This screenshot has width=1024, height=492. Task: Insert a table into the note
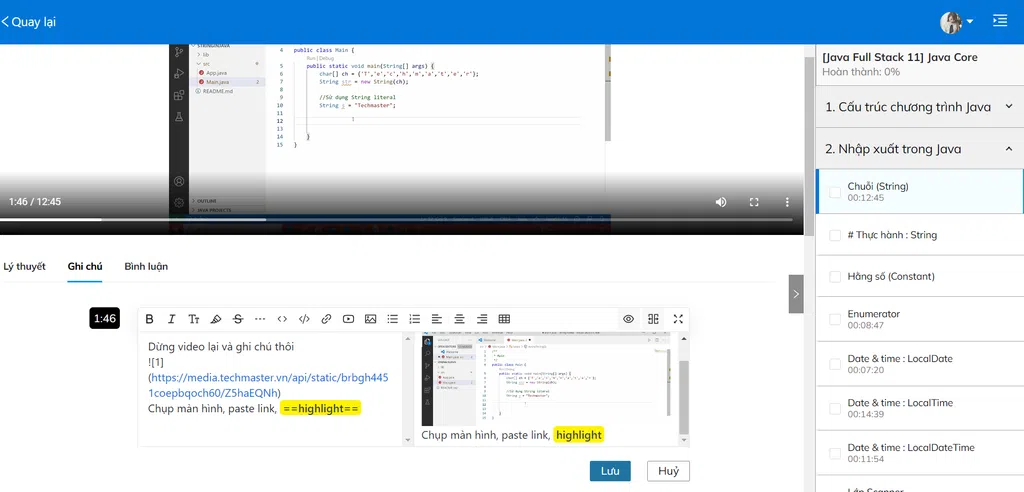504,319
